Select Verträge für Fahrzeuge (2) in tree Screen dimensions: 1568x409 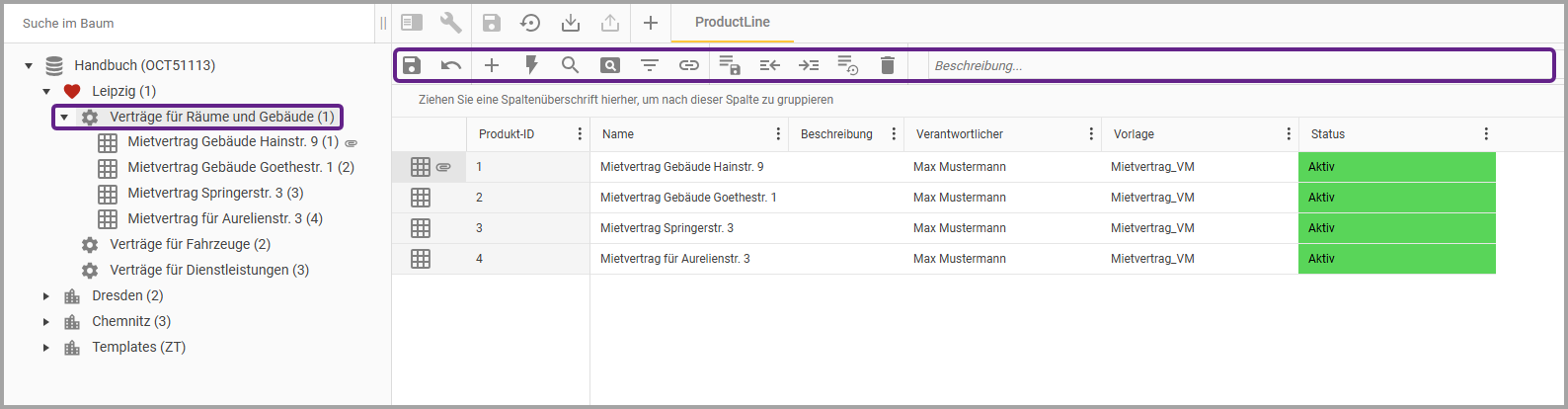click(190, 244)
